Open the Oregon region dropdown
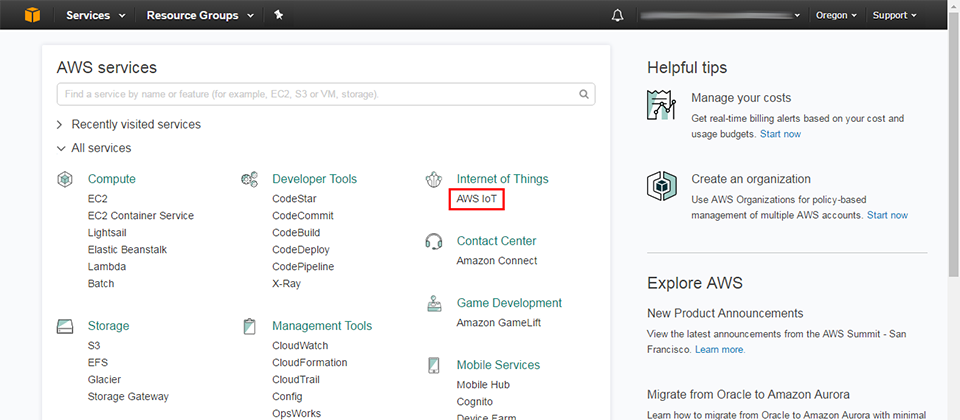This screenshot has width=960, height=420. click(836, 15)
